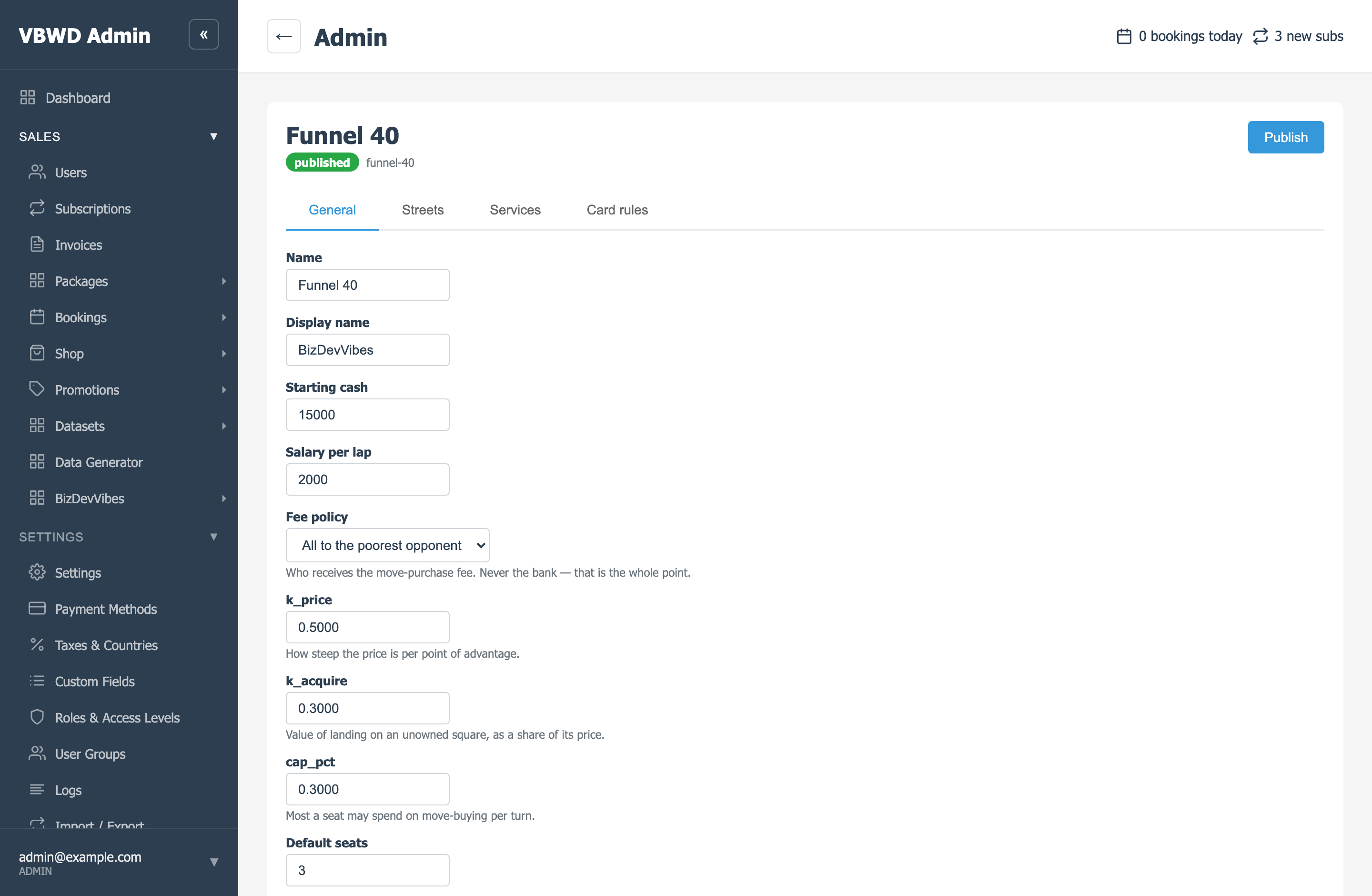This screenshot has height=896, width=1372.
Task: Focus the Display name input field
Action: click(367, 350)
